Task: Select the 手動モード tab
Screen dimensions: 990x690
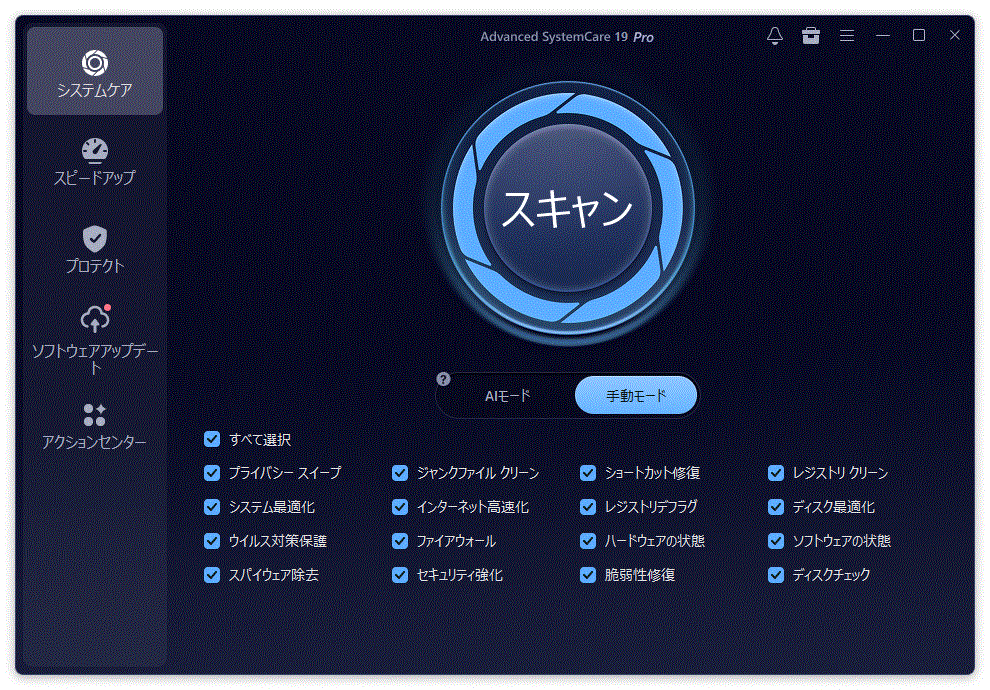Action: pos(636,394)
